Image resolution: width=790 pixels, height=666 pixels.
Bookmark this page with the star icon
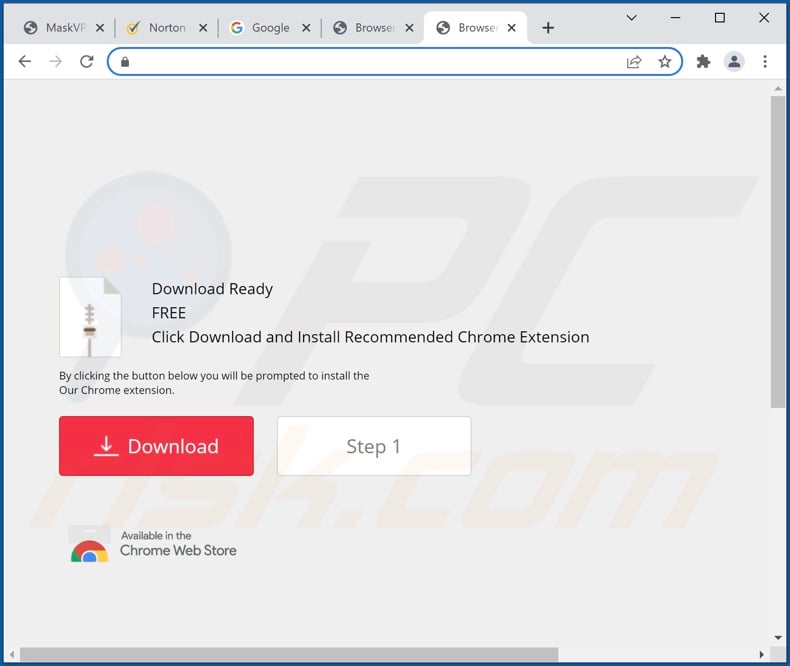(x=665, y=61)
